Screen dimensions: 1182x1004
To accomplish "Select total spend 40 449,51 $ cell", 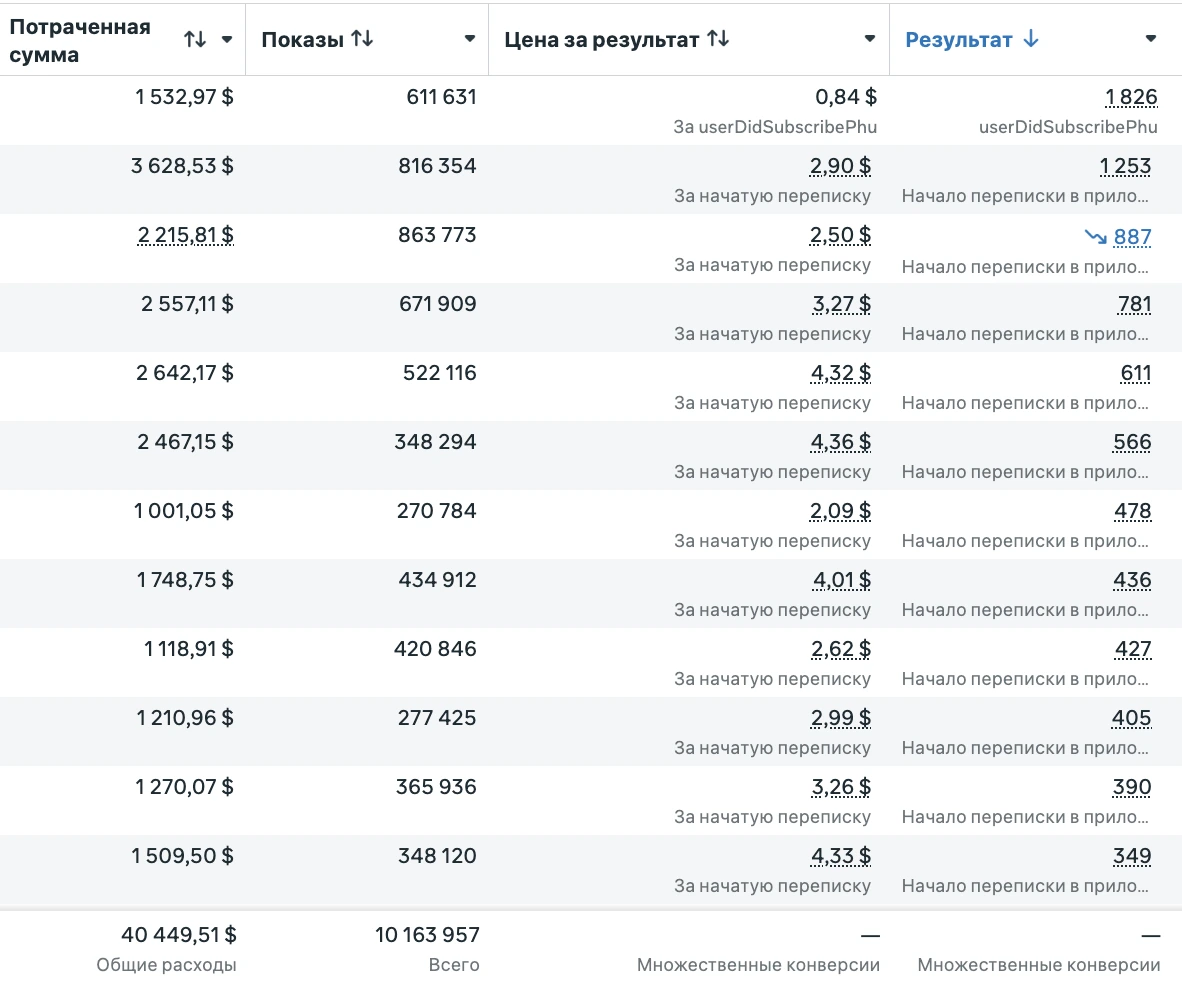I will [179, 935].
